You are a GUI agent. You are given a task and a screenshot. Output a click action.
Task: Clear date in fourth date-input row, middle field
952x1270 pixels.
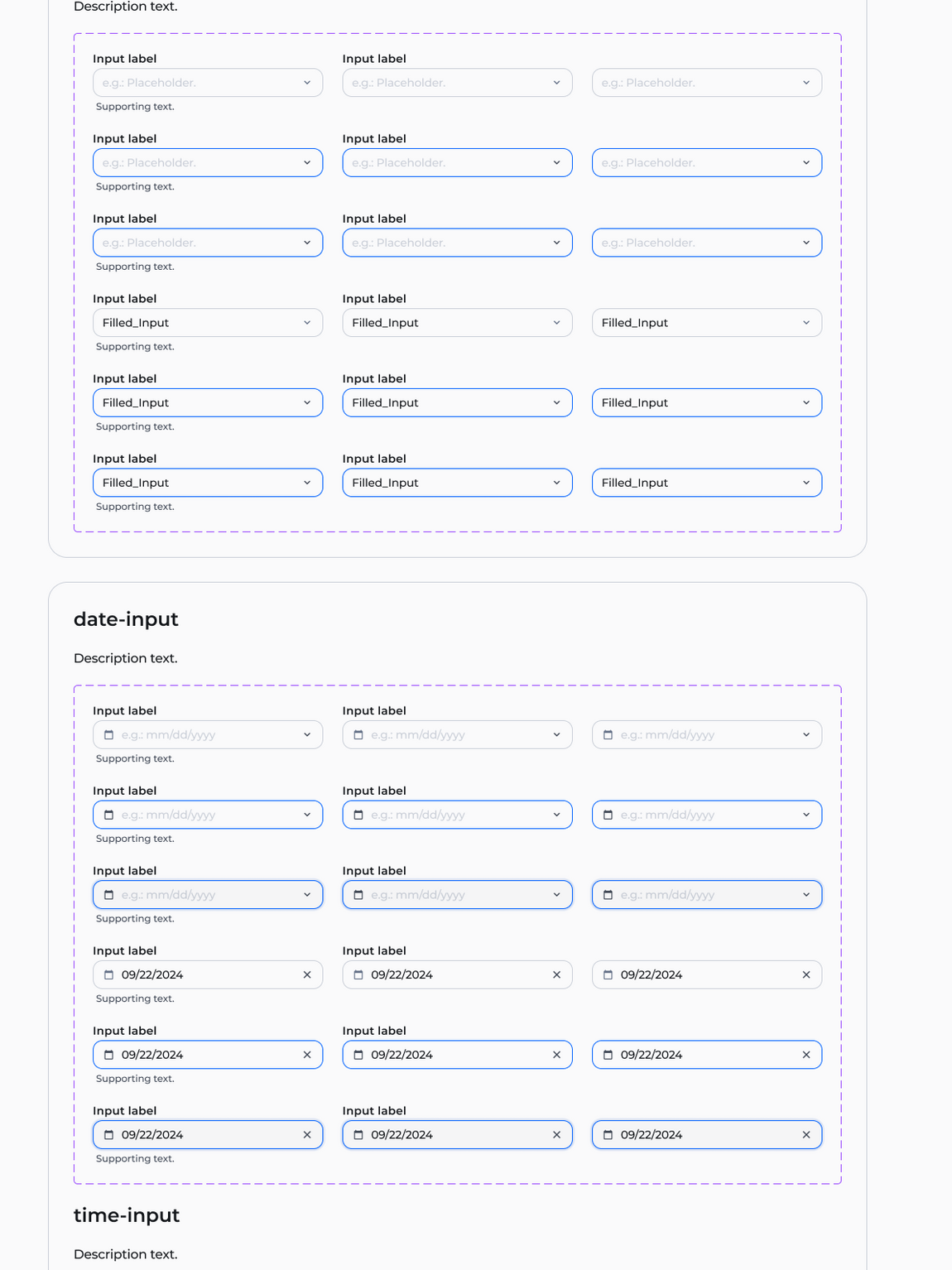[x=556, y=975]
